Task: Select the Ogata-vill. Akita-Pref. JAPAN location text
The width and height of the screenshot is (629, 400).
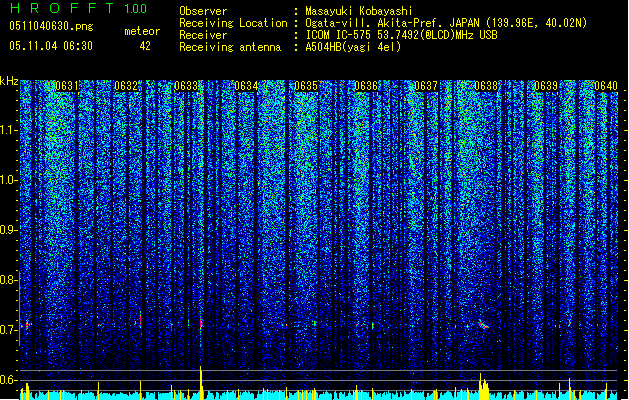Action: click(x=446, y=23)
